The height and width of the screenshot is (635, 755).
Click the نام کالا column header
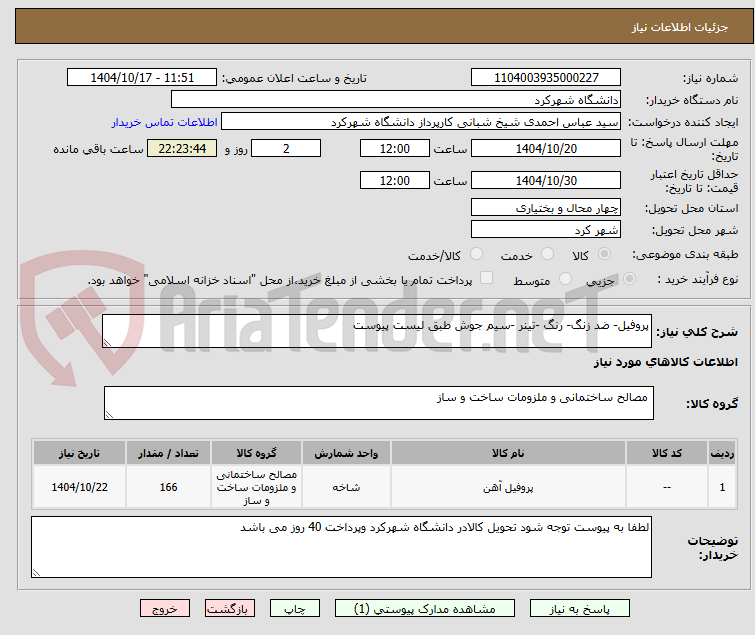[x=508, y=453]
